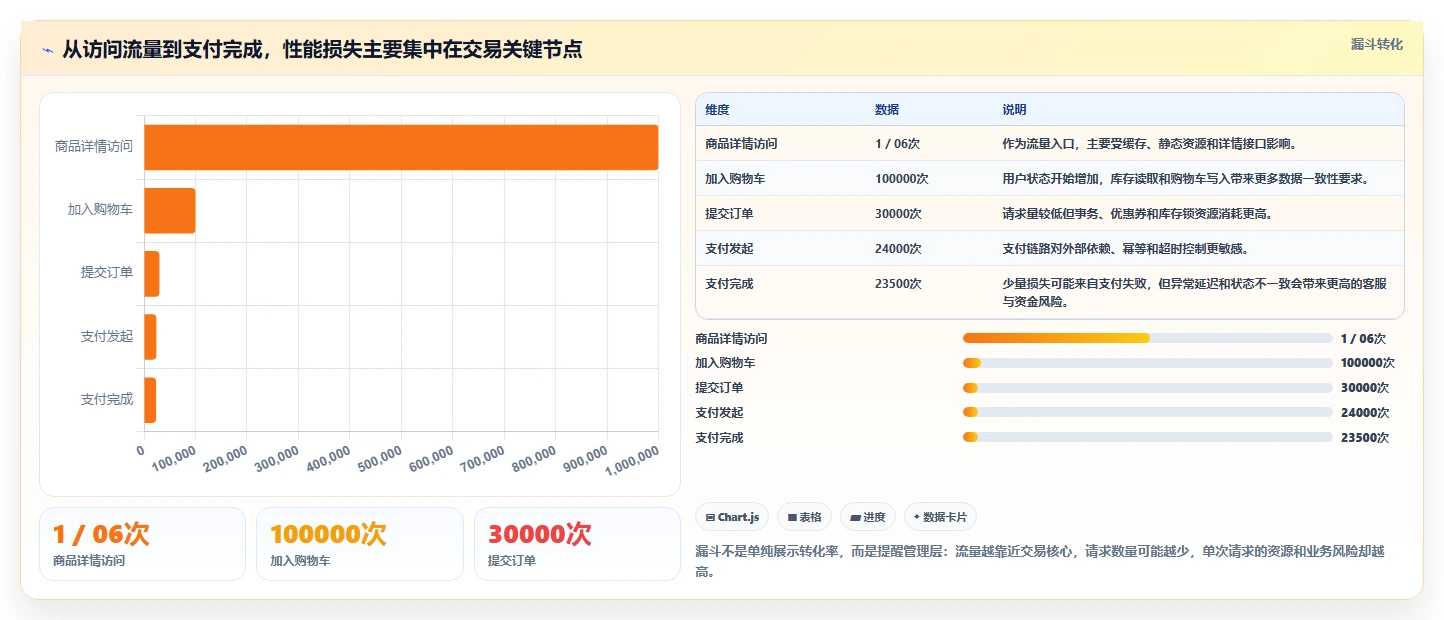Open the red 30000次 data card

[577, 544]
